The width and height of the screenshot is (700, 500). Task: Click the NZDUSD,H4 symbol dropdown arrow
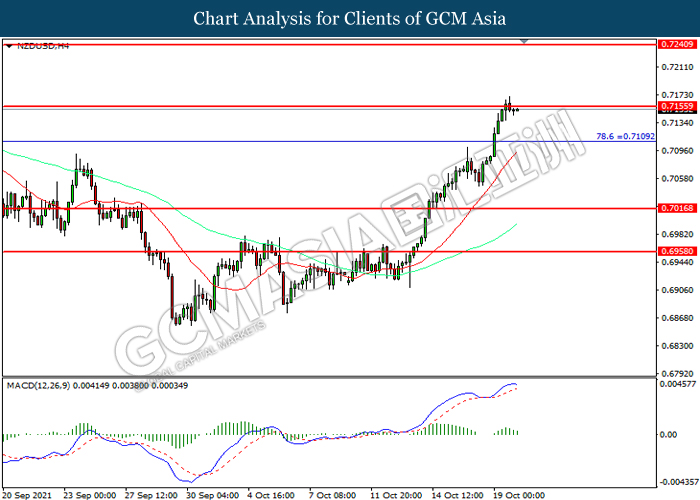pos(10,46)
